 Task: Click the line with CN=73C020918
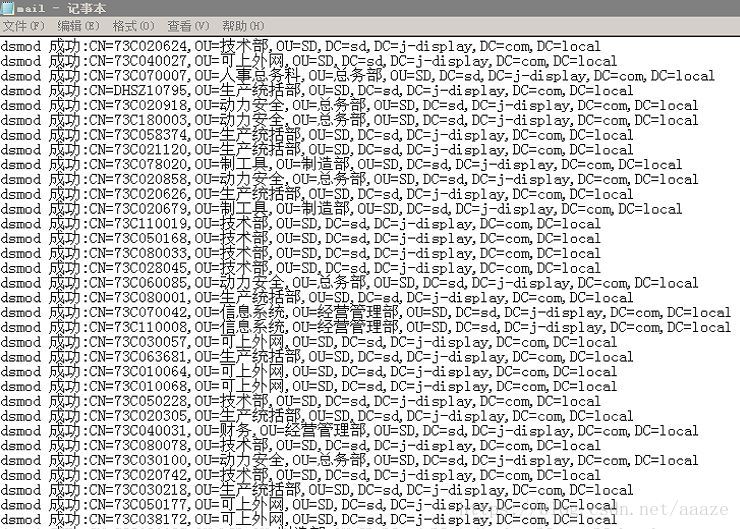click(x=350, y=105)
